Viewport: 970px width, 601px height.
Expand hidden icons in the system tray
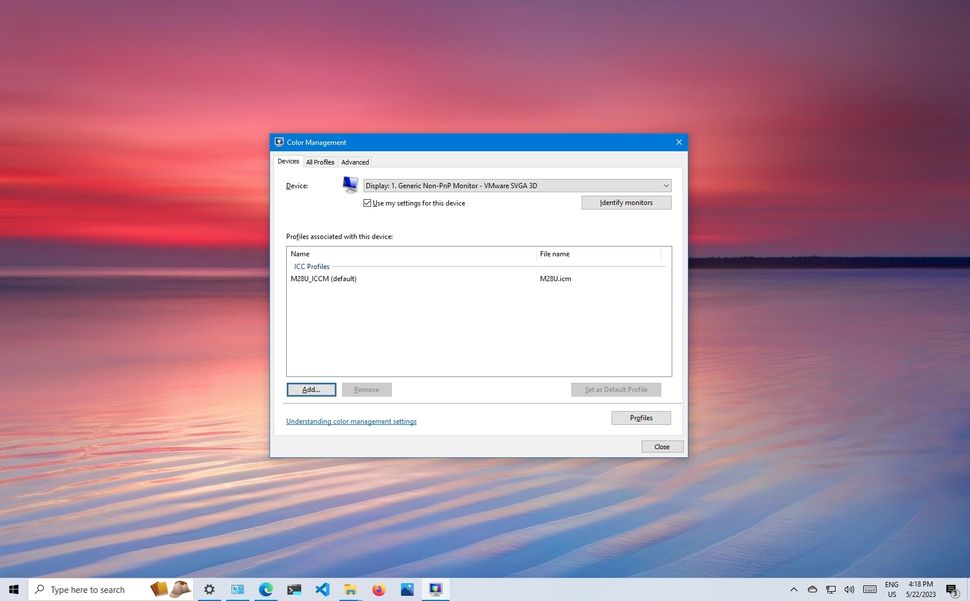(x=794, y=590)
